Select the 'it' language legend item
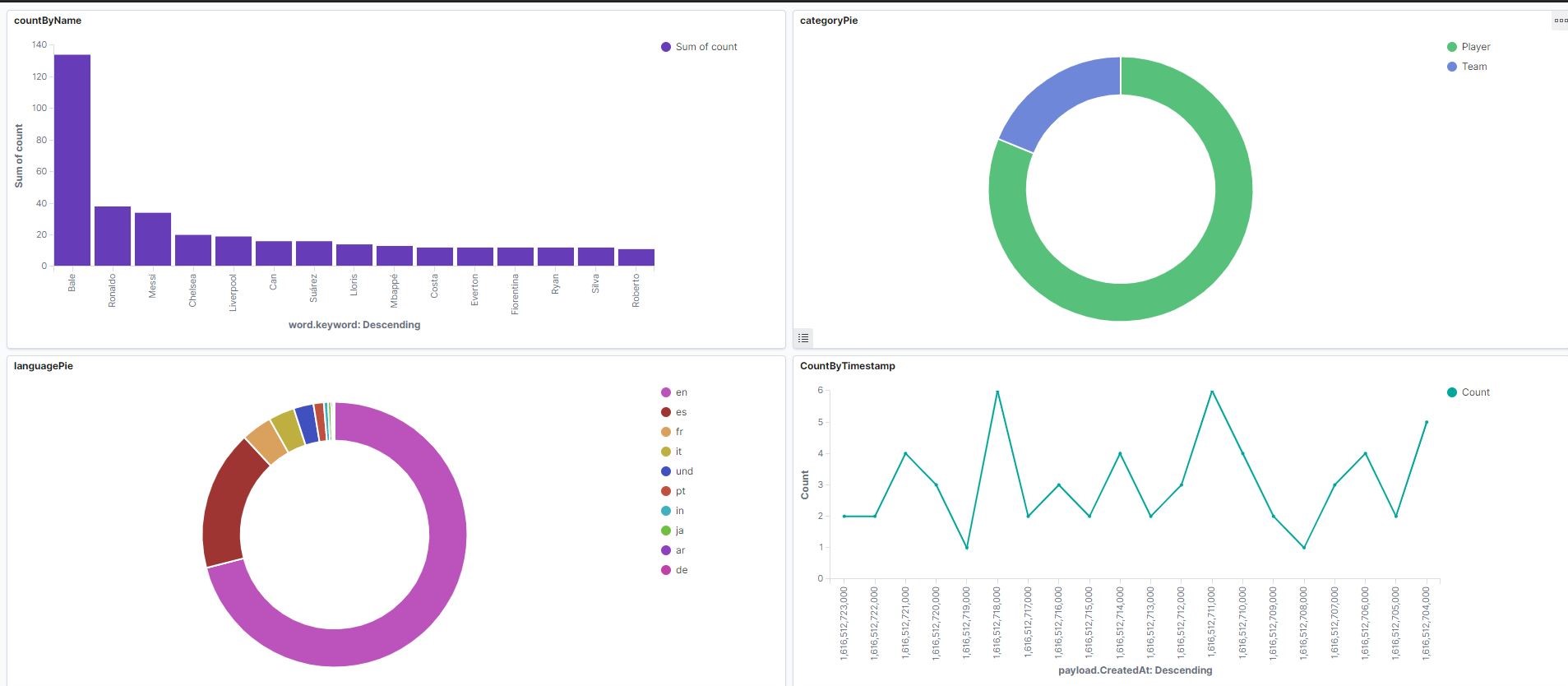The width and height of the screenshot is (1568, 686). (672, 452)
